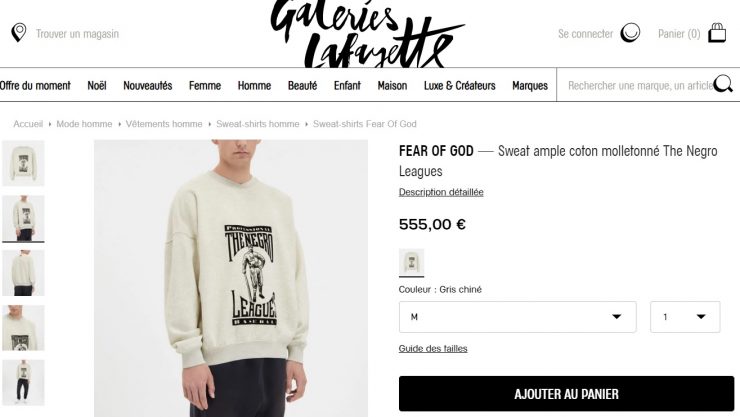Click the store locator pin icon
This screenshot has height=417, width=740.
click(18, 33)
